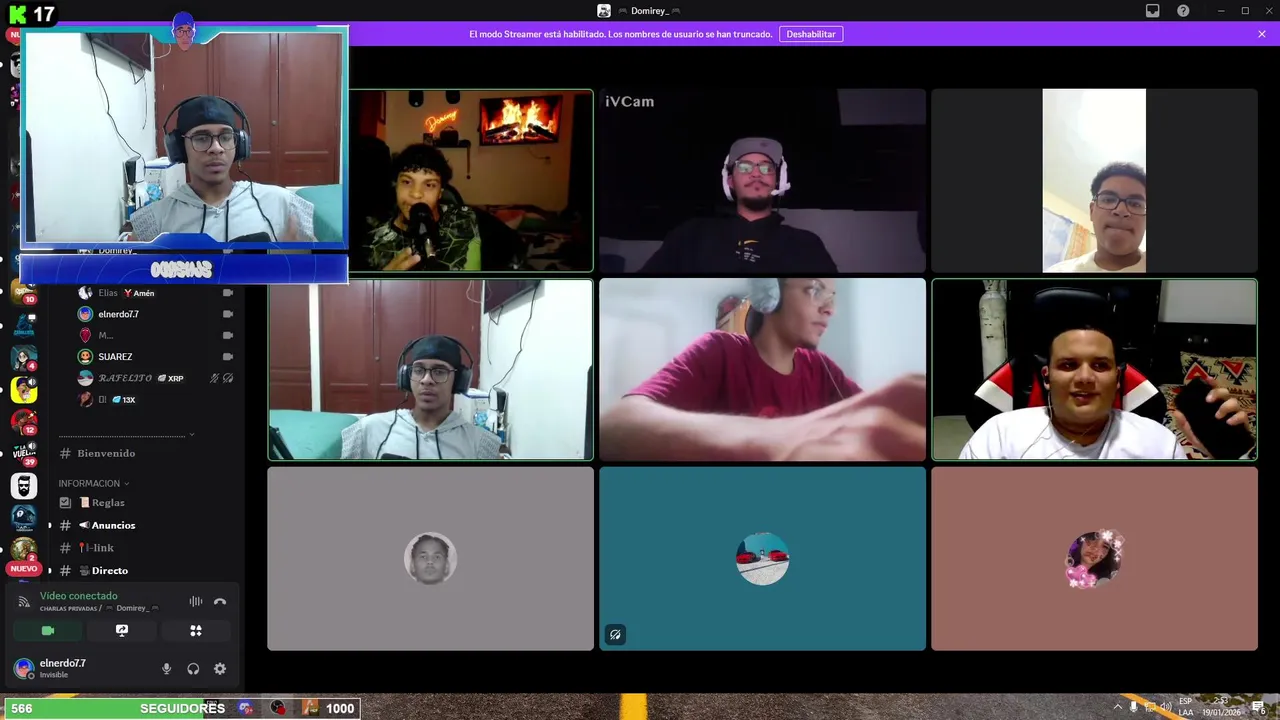This screenshot has height=720, width=1280.
Task: Open La Vuelta server with badge 39
Action: [24, 453]
